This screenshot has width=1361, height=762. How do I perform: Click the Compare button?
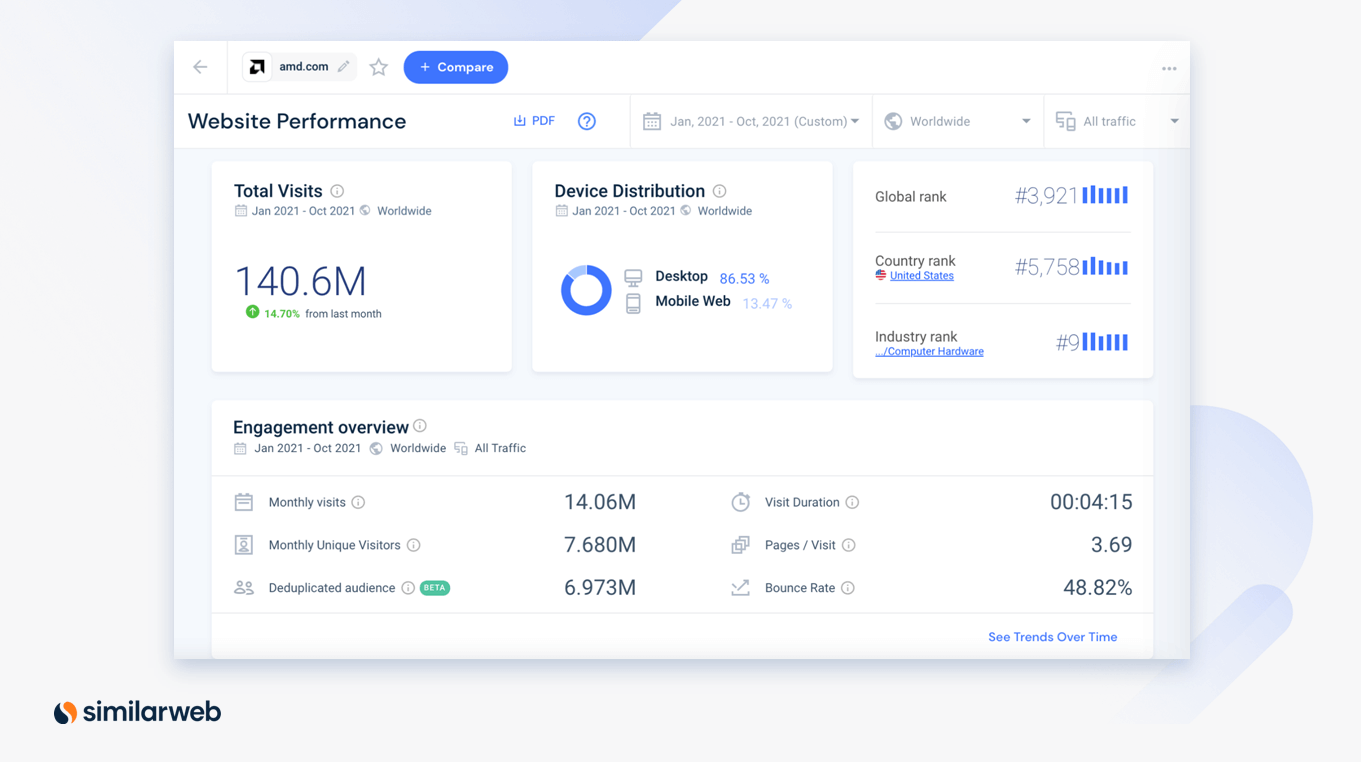coord(455,67)
